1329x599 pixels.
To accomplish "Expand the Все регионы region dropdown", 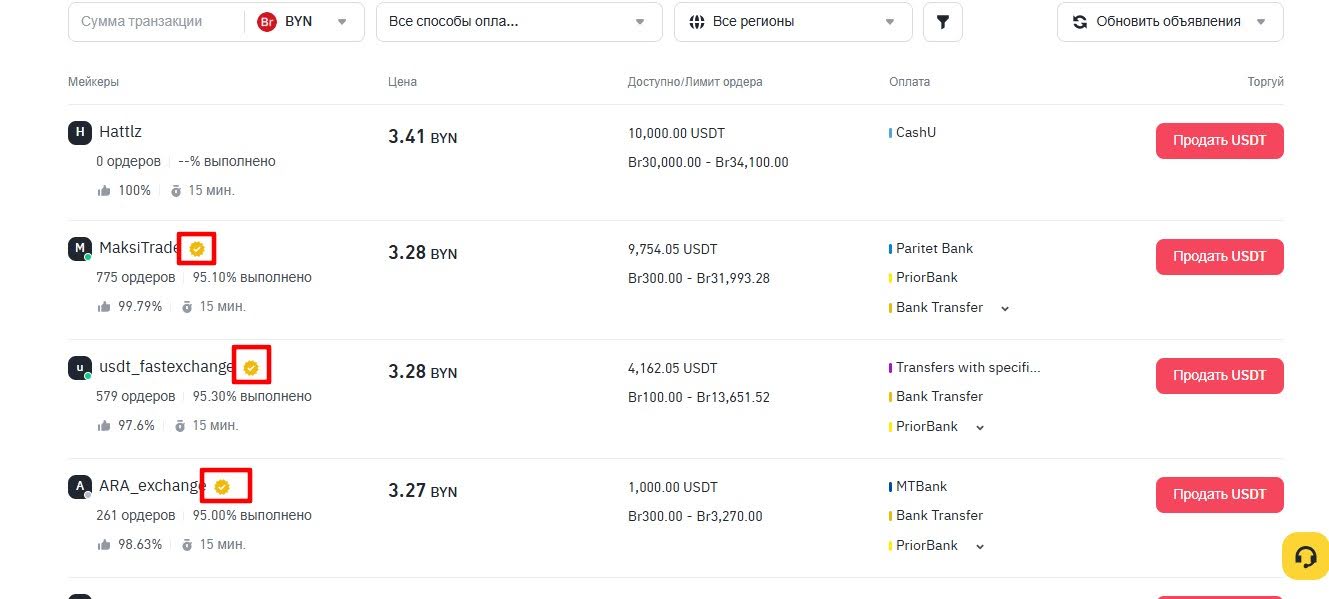I will tap(792, 22).
